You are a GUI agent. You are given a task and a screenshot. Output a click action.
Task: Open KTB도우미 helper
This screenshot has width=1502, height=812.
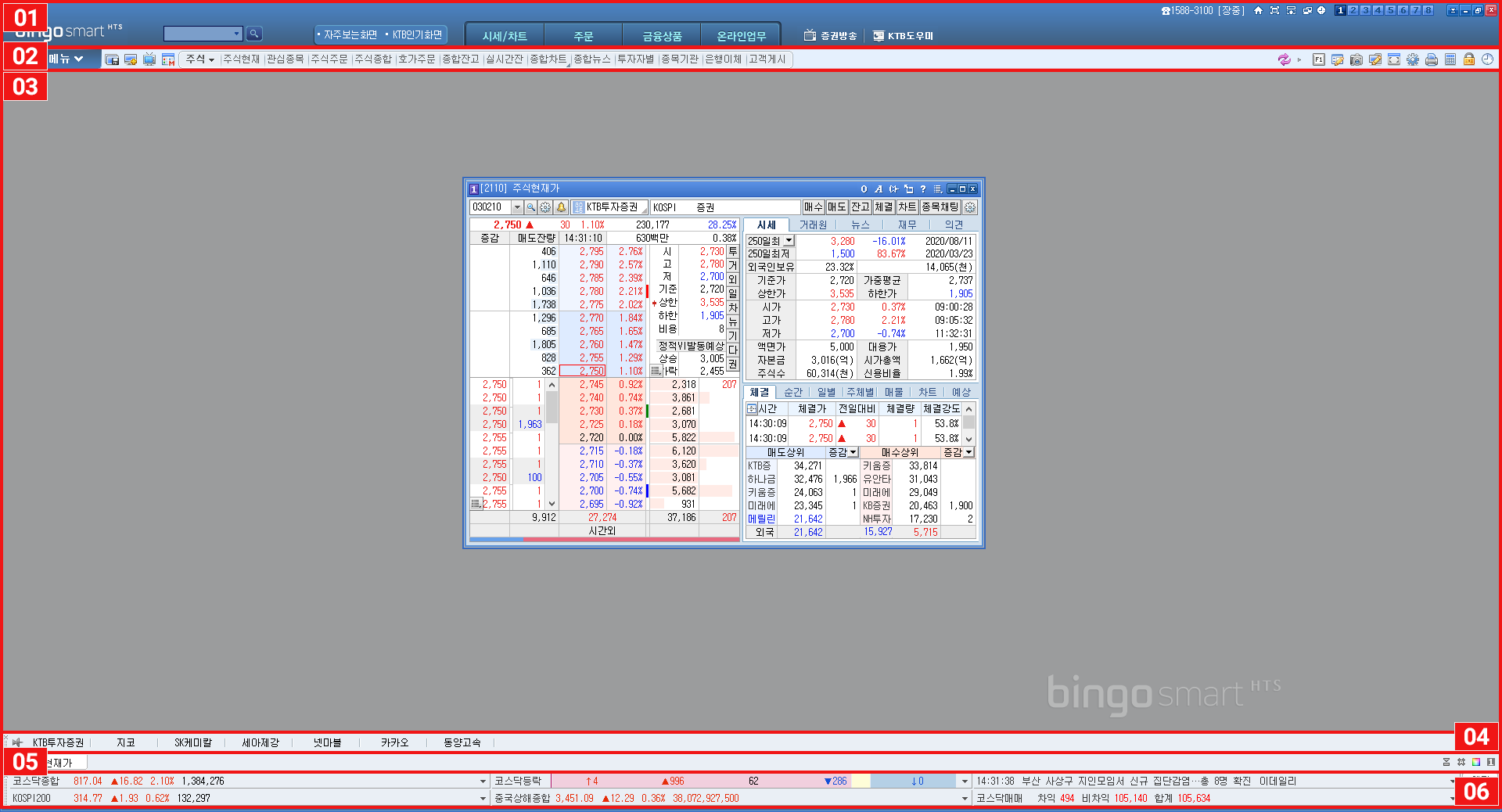(903, 35)
